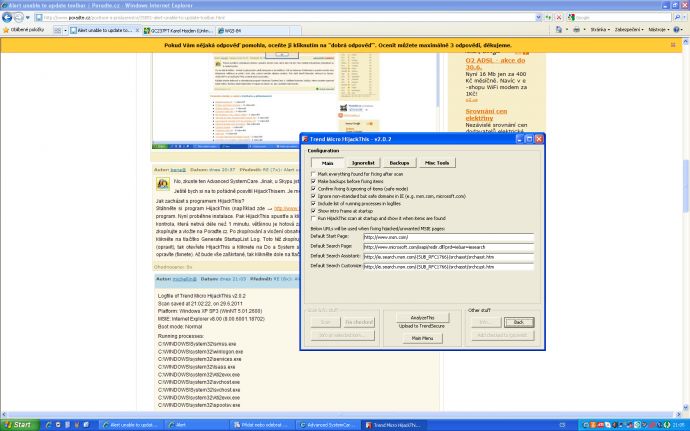This screenshot has height=431, width=690.
Task: Click the Default Start Page input field
Action: click(448, 237)
